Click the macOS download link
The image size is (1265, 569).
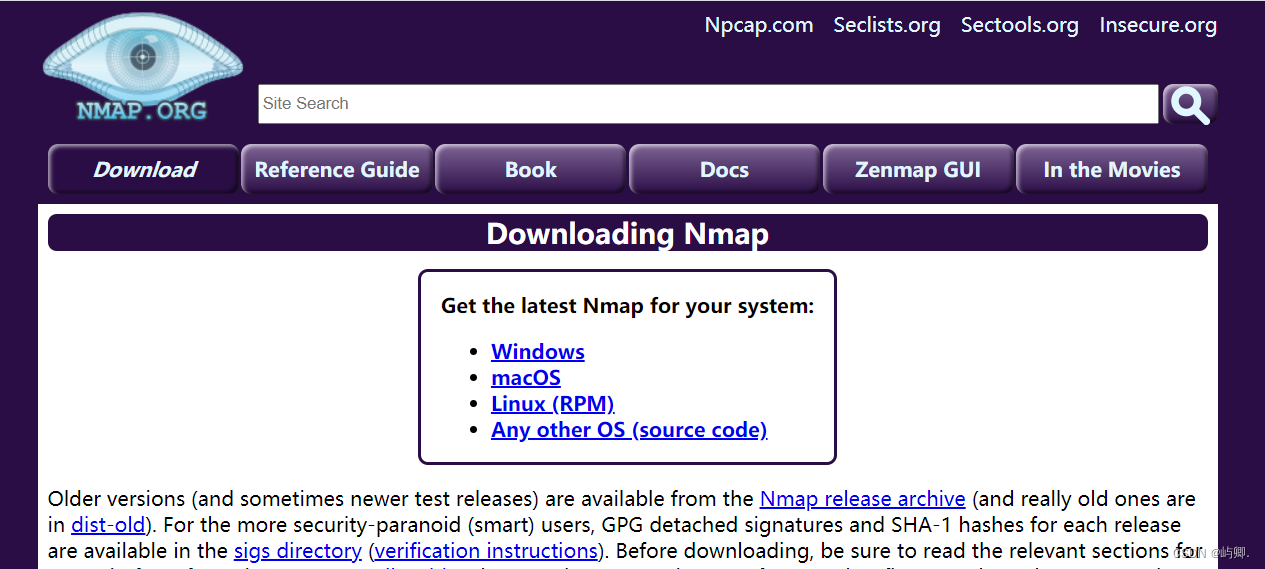coord(526,378)
